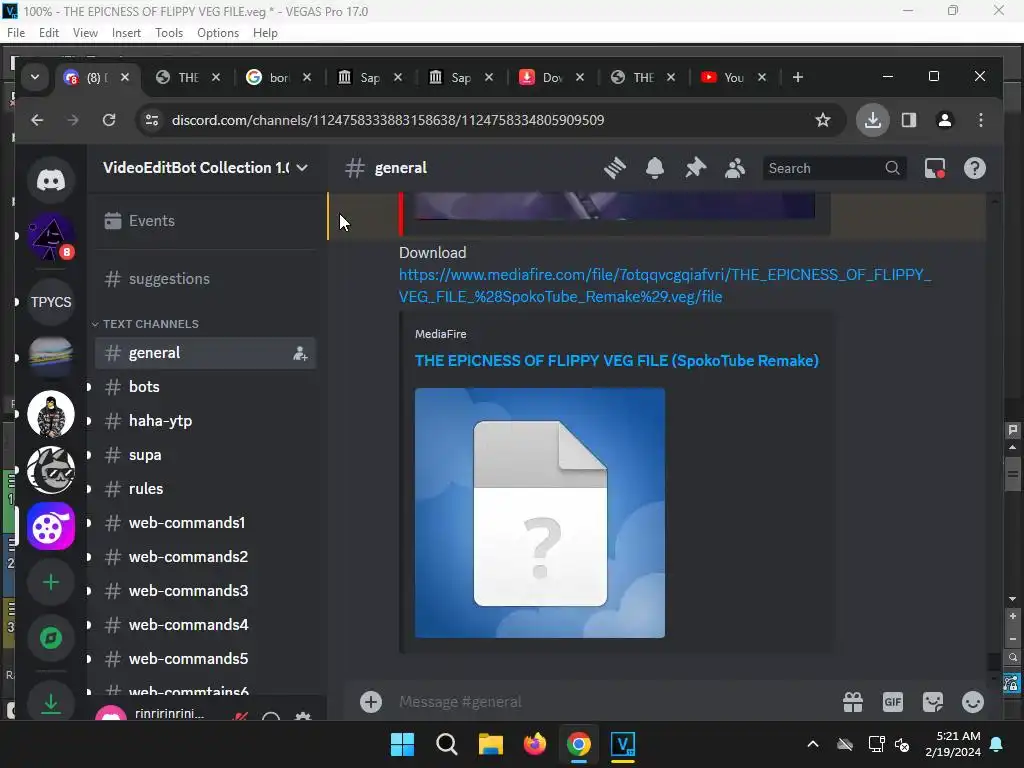The image size is (1024, 768).
Task: Open taskbar clock showing 5:21 AM
Action: [x=953, y=744]
